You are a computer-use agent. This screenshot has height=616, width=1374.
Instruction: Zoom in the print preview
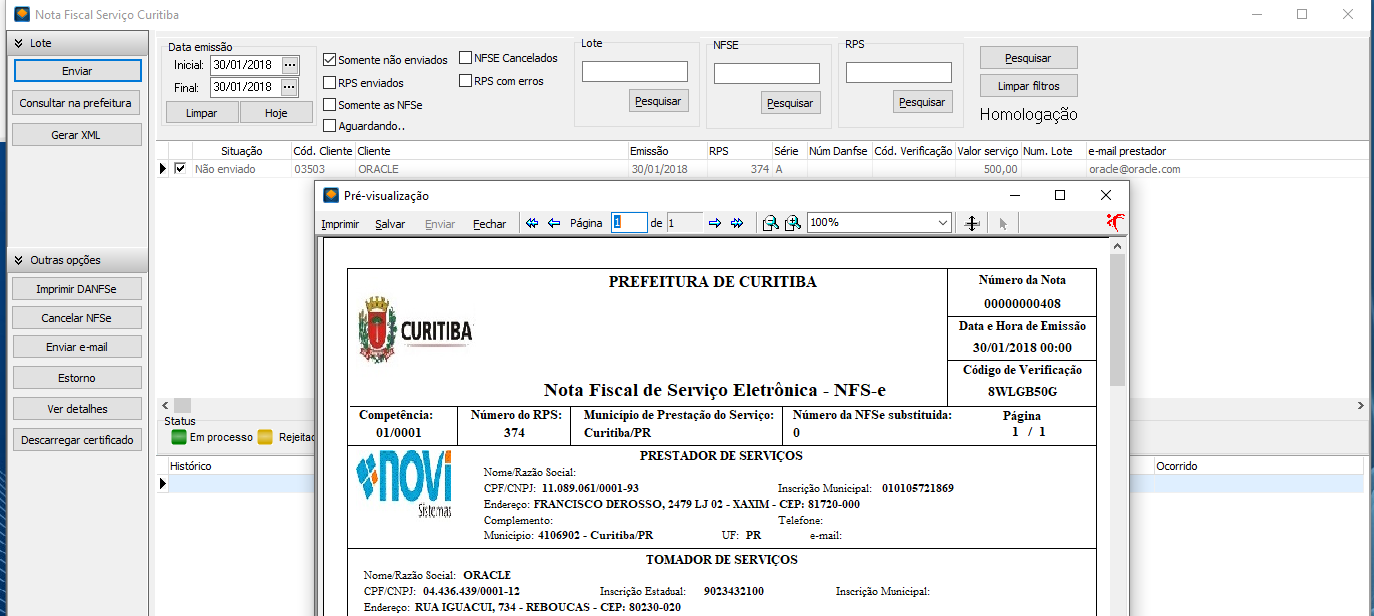click(x=792, y=224)
